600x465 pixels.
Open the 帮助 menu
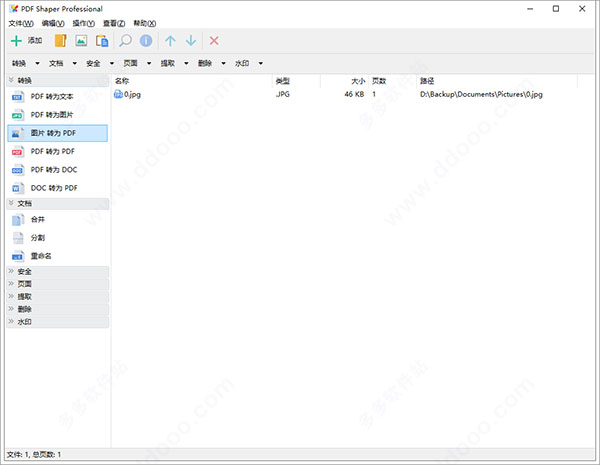[x=145, y=24]
